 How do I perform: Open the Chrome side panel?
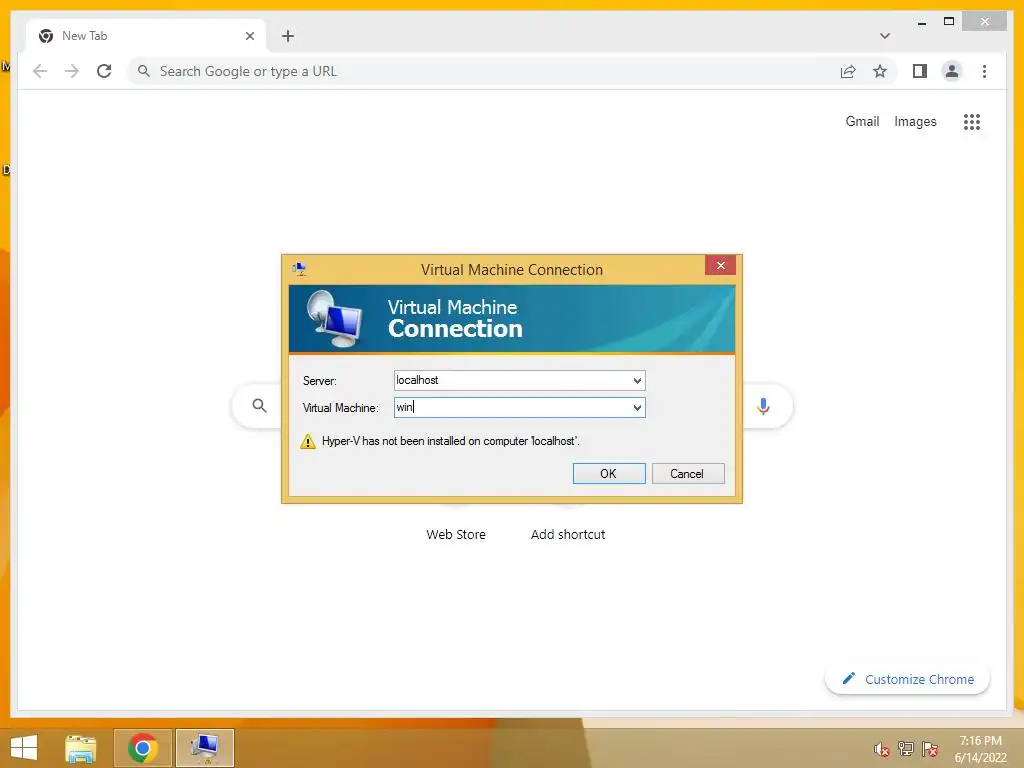920,71
